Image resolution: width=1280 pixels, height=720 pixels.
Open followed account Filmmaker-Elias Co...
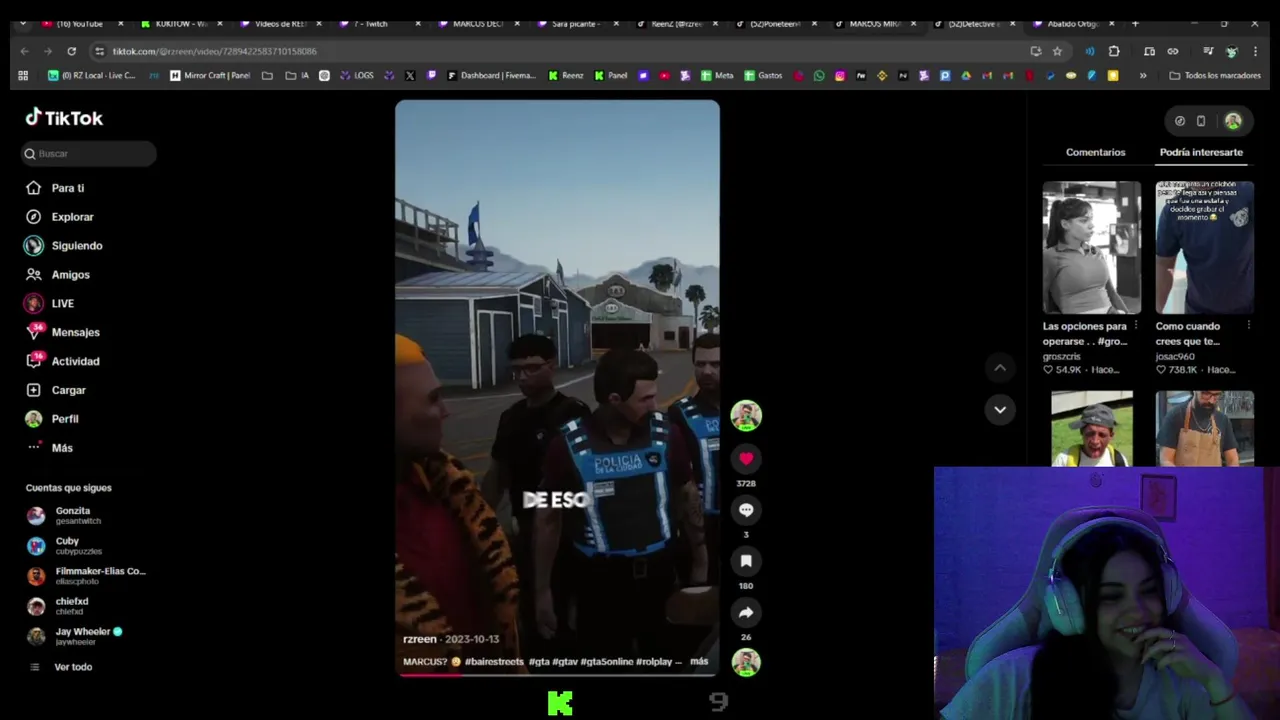coord(86,576)
